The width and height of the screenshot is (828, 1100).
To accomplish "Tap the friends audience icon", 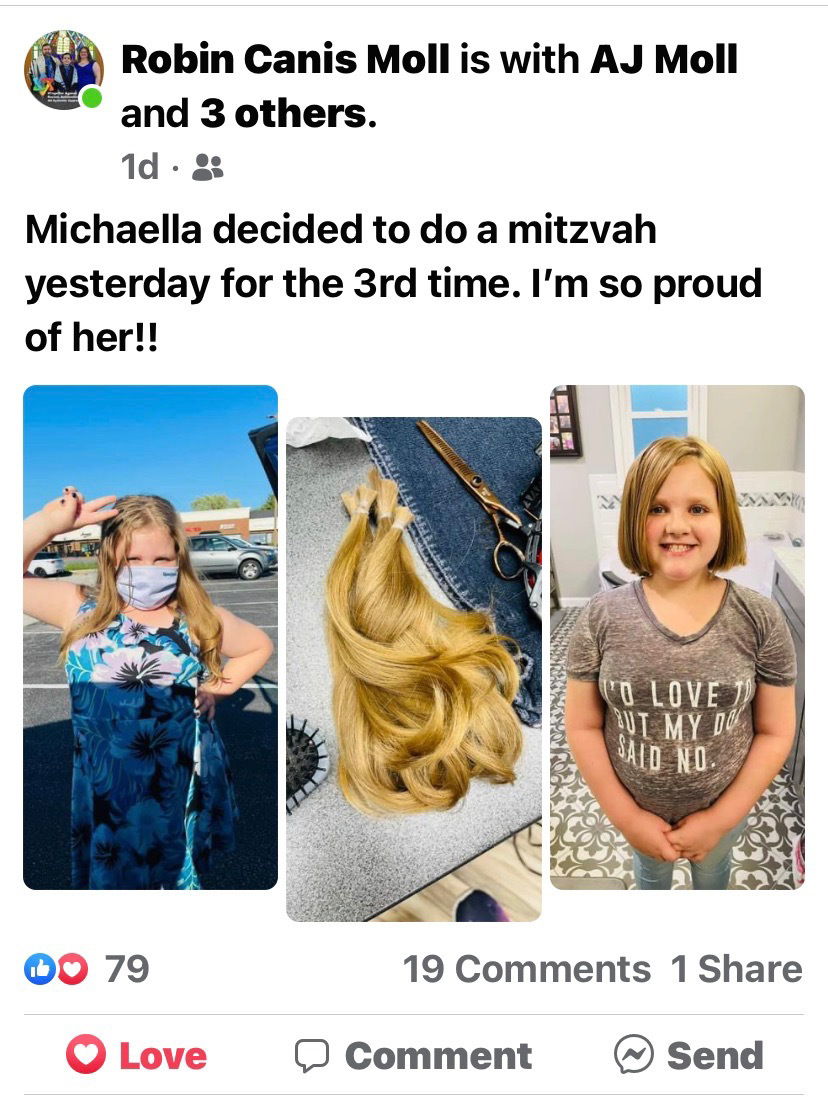I will click(207, 167).
